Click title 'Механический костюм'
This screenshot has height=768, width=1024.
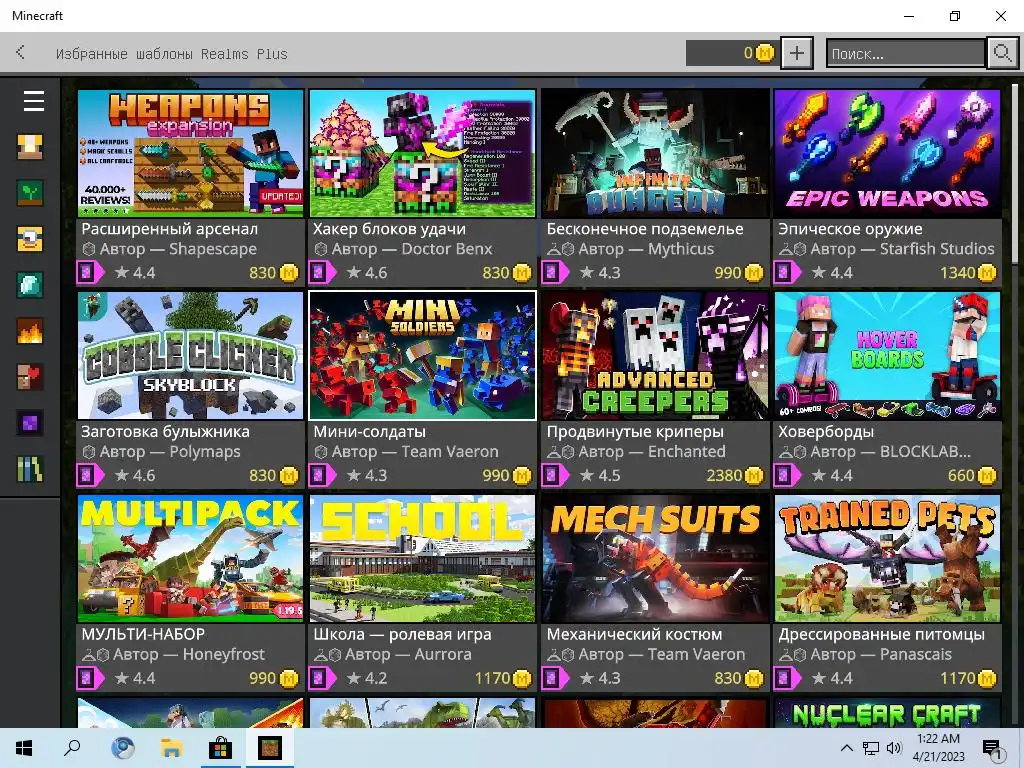pos(634,634)
